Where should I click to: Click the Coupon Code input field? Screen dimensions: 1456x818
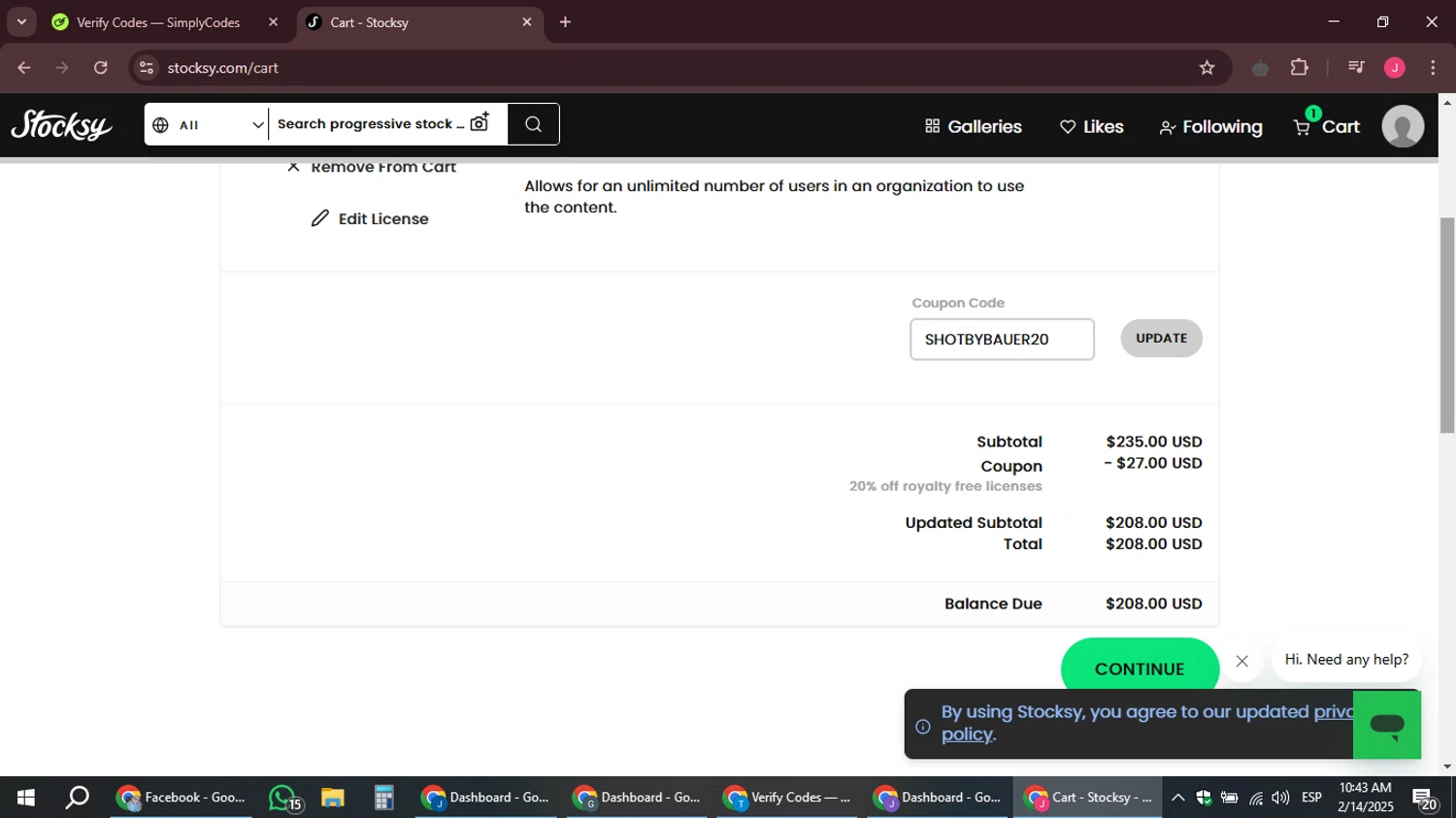1002,340
